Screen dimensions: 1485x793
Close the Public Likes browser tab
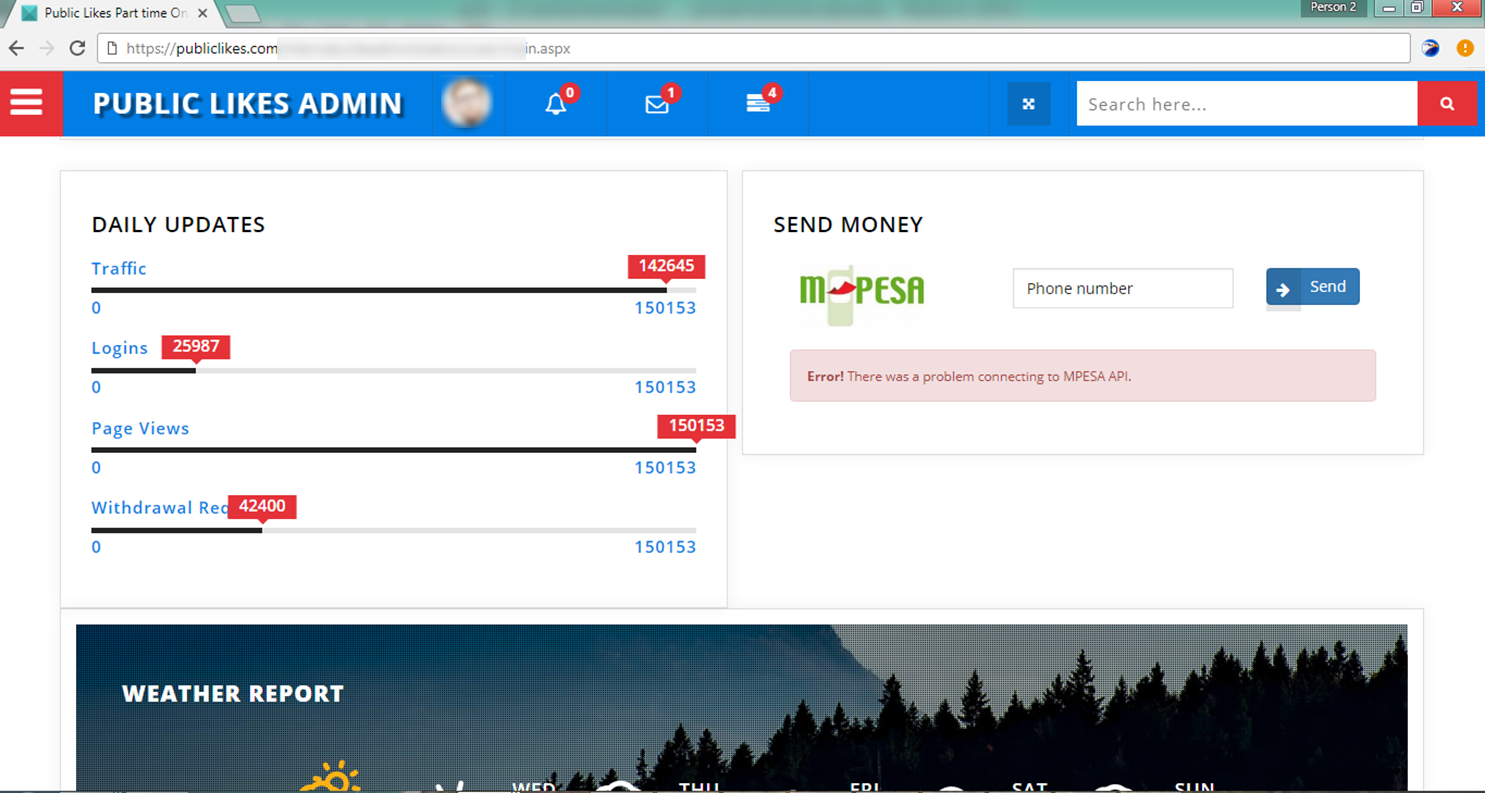click(202, 13)
